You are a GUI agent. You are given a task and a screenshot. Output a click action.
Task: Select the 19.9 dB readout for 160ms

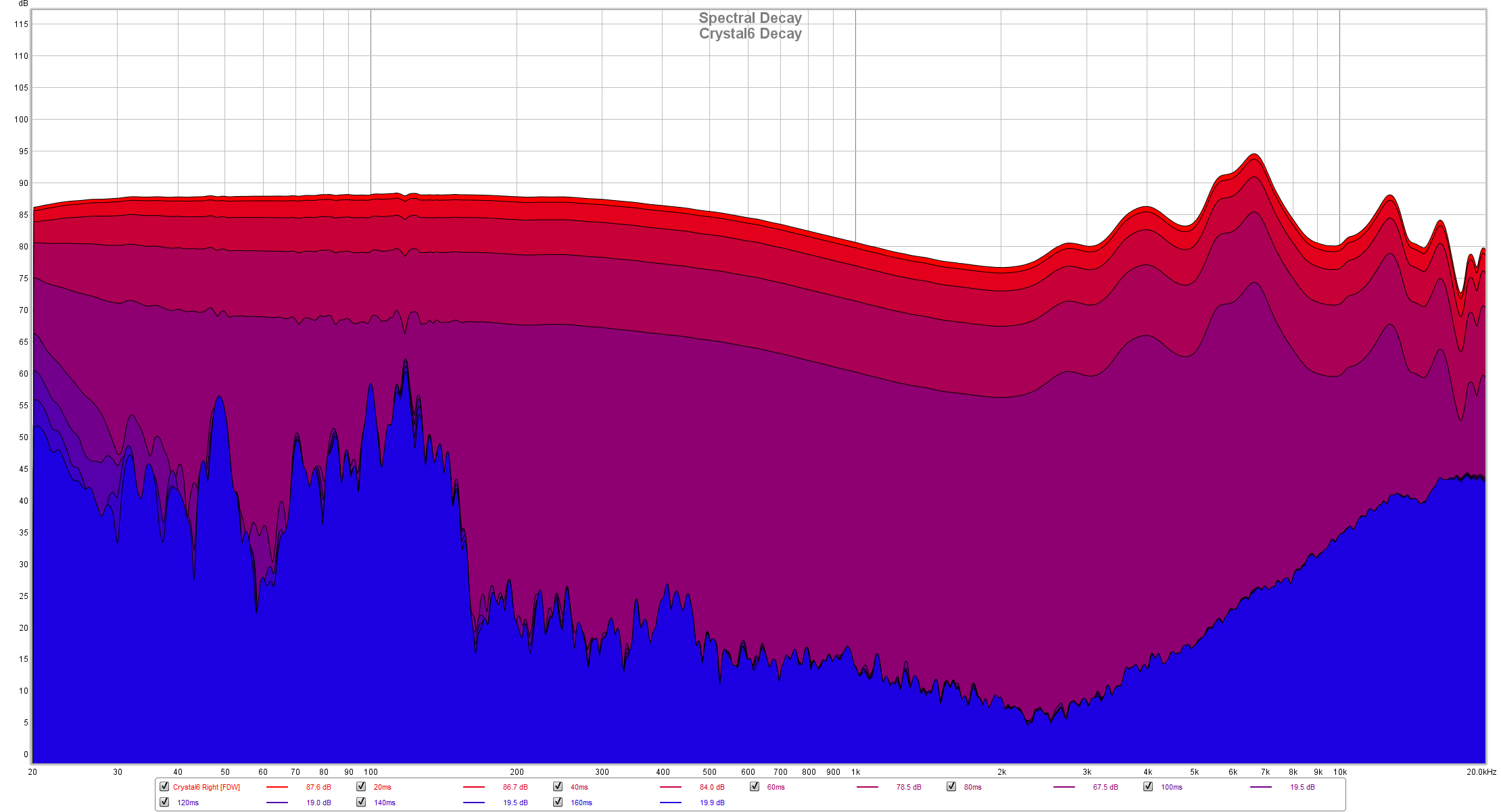712,803
